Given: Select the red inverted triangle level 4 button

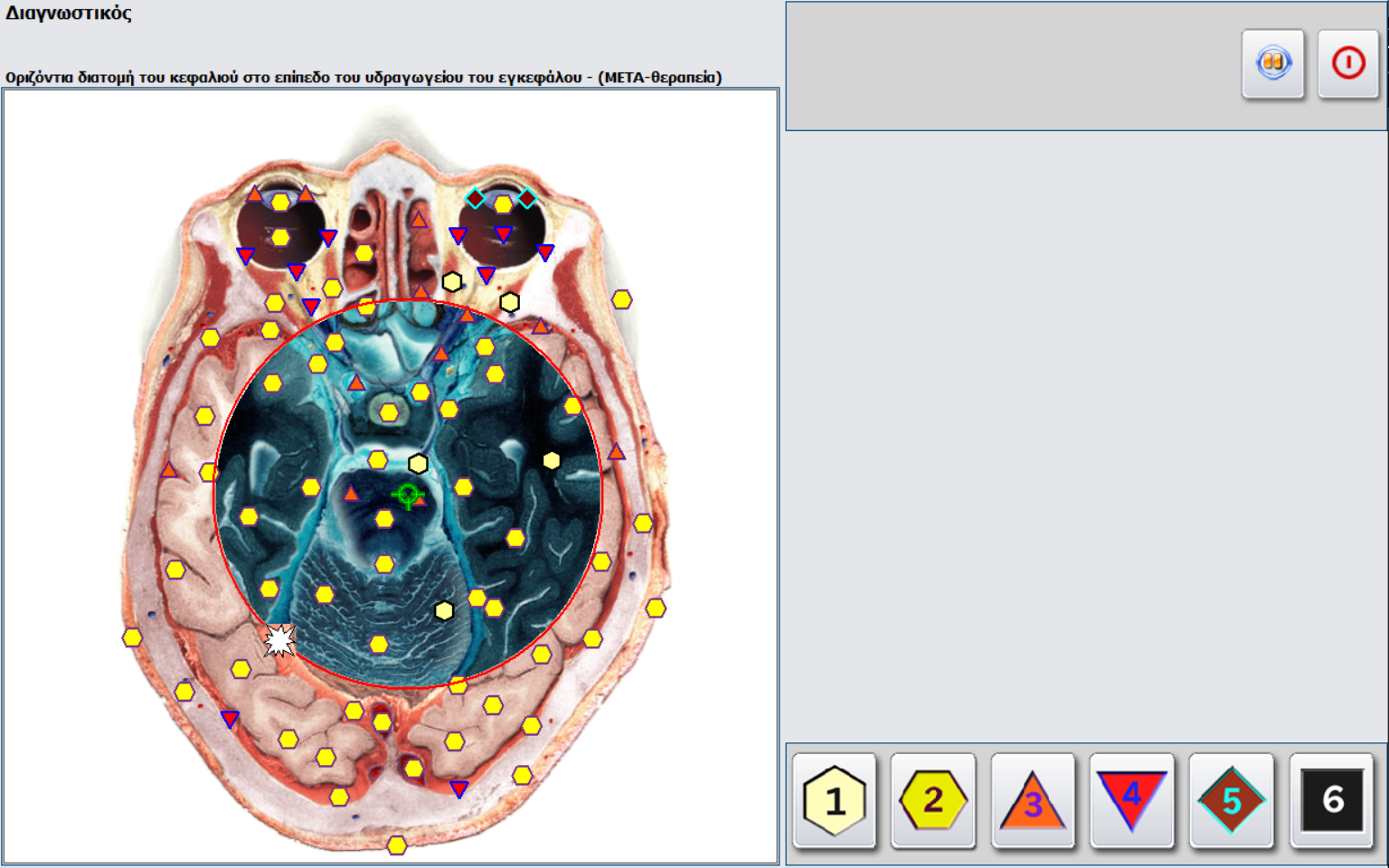Looking at the screenshot, I should click(1132, 800).
